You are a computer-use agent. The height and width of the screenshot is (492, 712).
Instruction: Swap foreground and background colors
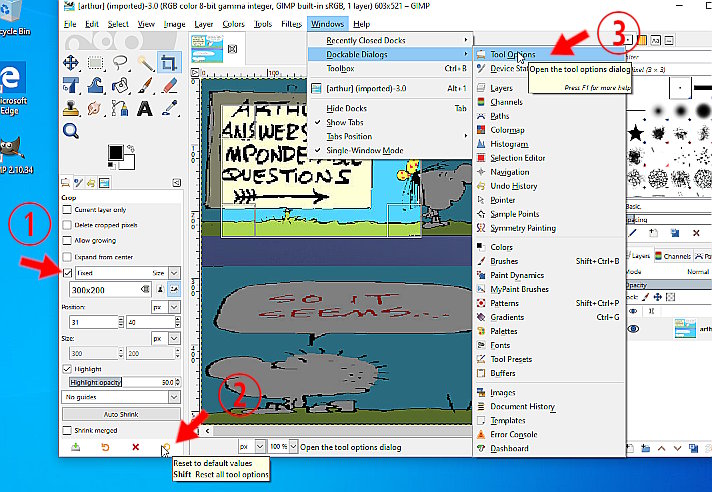point(131,148)
